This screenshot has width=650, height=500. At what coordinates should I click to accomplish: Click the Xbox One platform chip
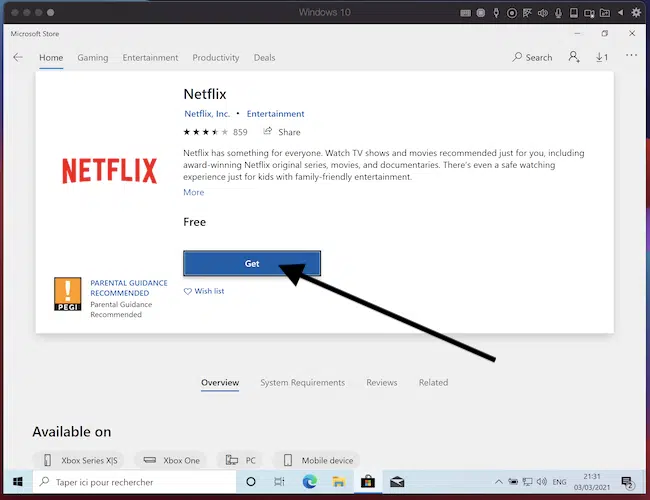click(170, 460)
